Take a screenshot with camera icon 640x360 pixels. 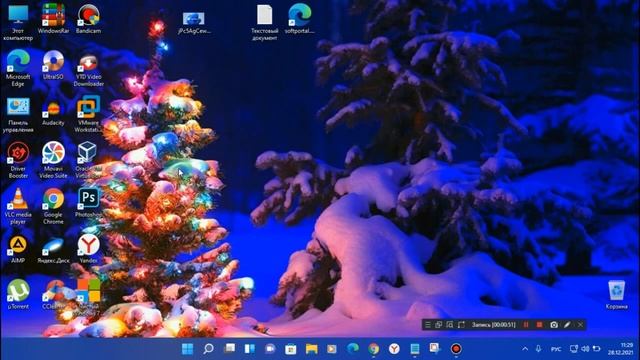(x=554, y=325)
